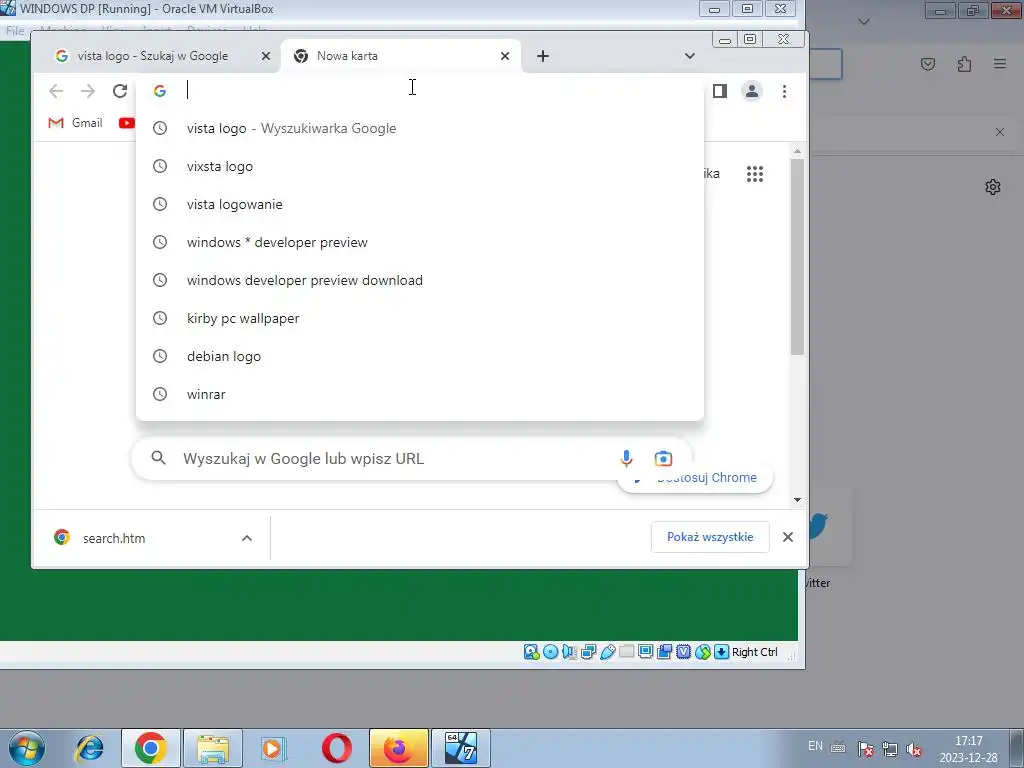Search by image with camera icon
Viewport: 1024px width, 768px height.
[x=663, y=458]
